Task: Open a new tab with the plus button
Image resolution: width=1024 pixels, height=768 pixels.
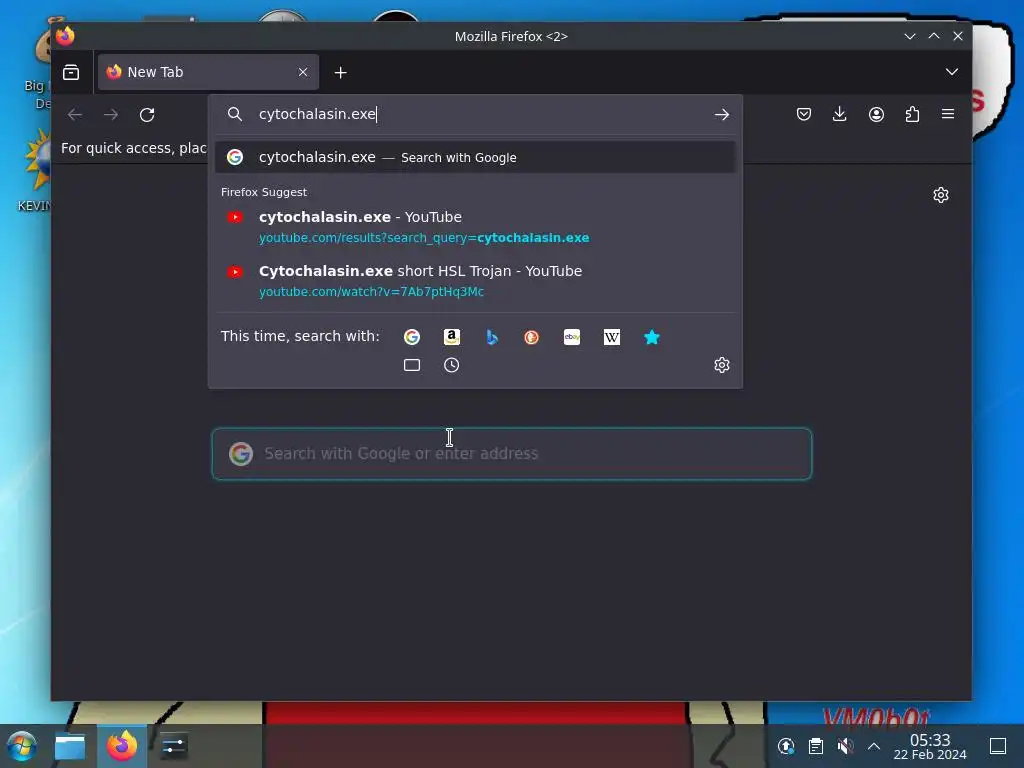Action: pos(340,72)
